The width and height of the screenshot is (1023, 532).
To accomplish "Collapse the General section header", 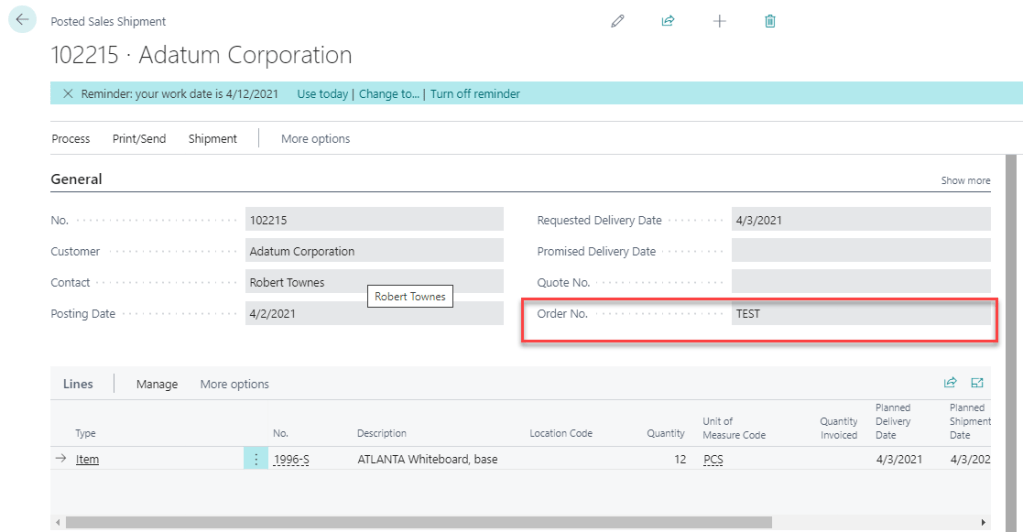I will point(77,179).
